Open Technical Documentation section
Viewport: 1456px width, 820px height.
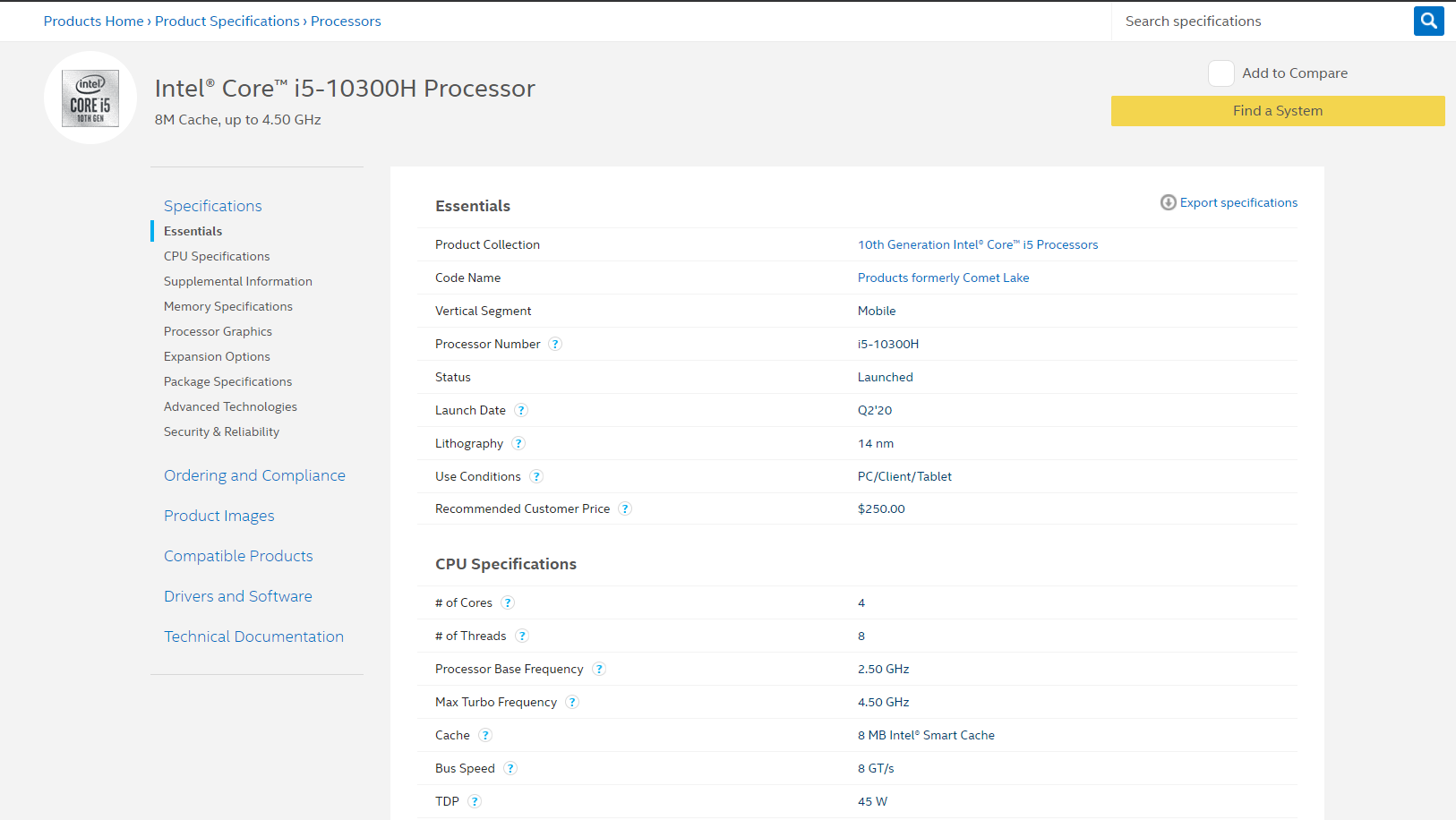[253, 636]
